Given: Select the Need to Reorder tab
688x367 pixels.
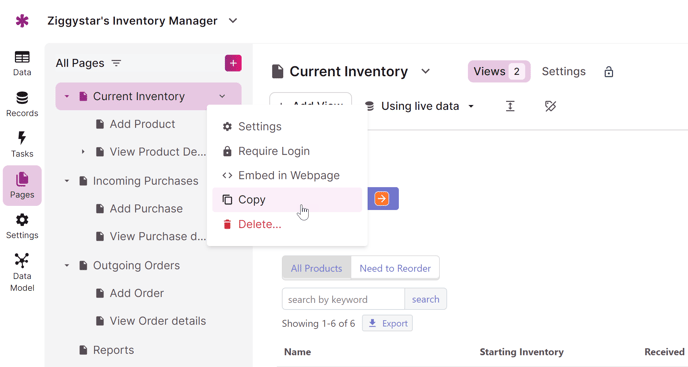Looking at the screenshot, I should pos(395,268).
